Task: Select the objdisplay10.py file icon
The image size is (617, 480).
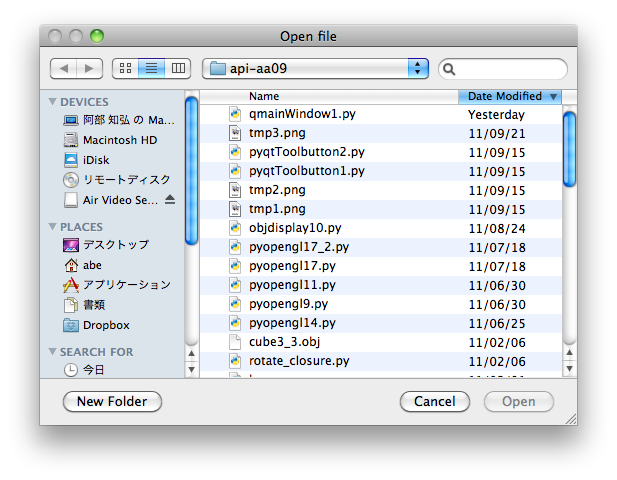Action: point(235,228)
